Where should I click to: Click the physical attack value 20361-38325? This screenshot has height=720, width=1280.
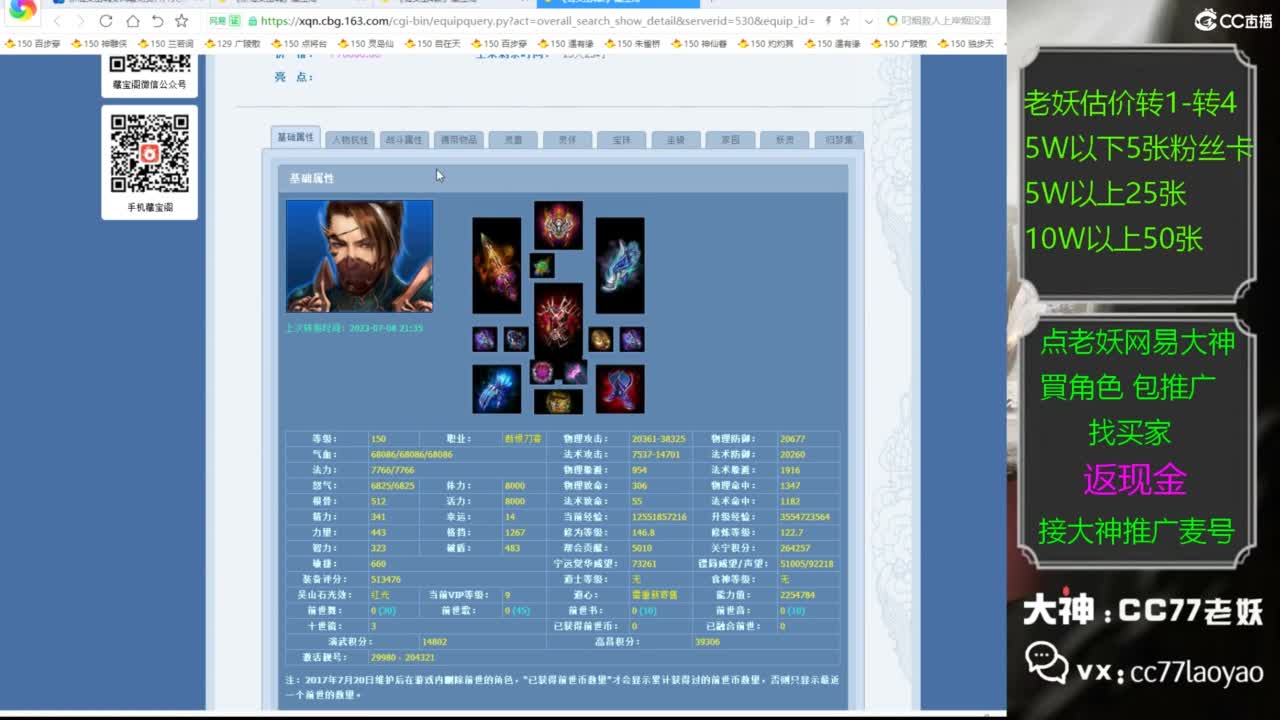tap(658, 439)
